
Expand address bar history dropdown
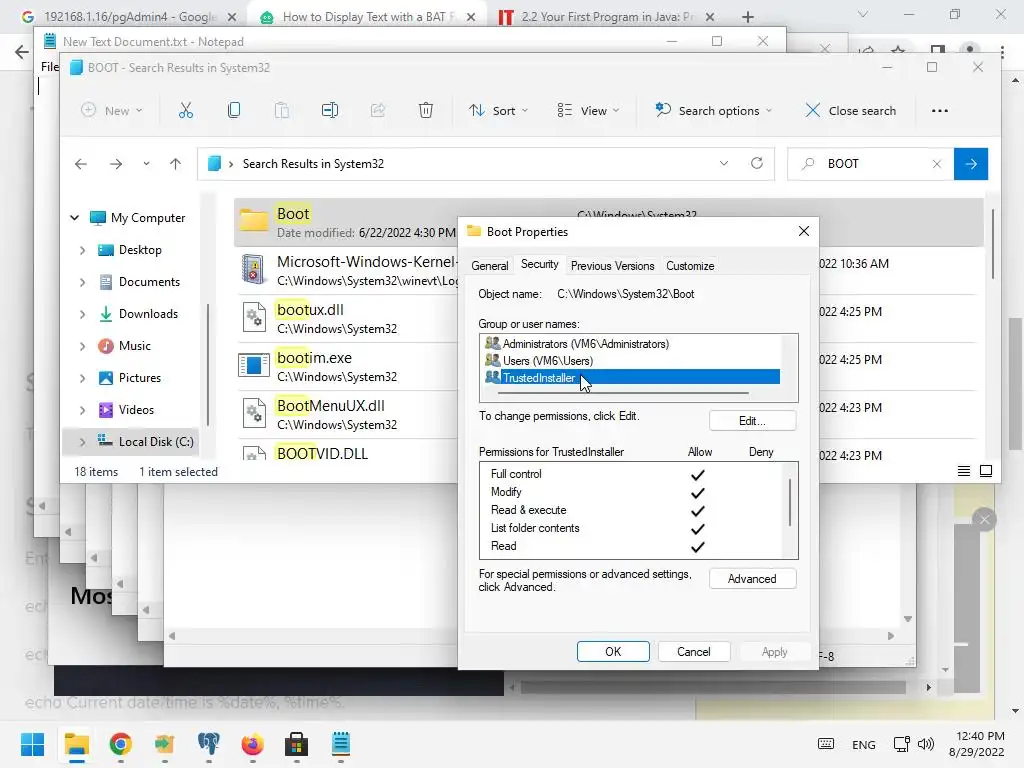pyautogui.click(x=724, y=163)
